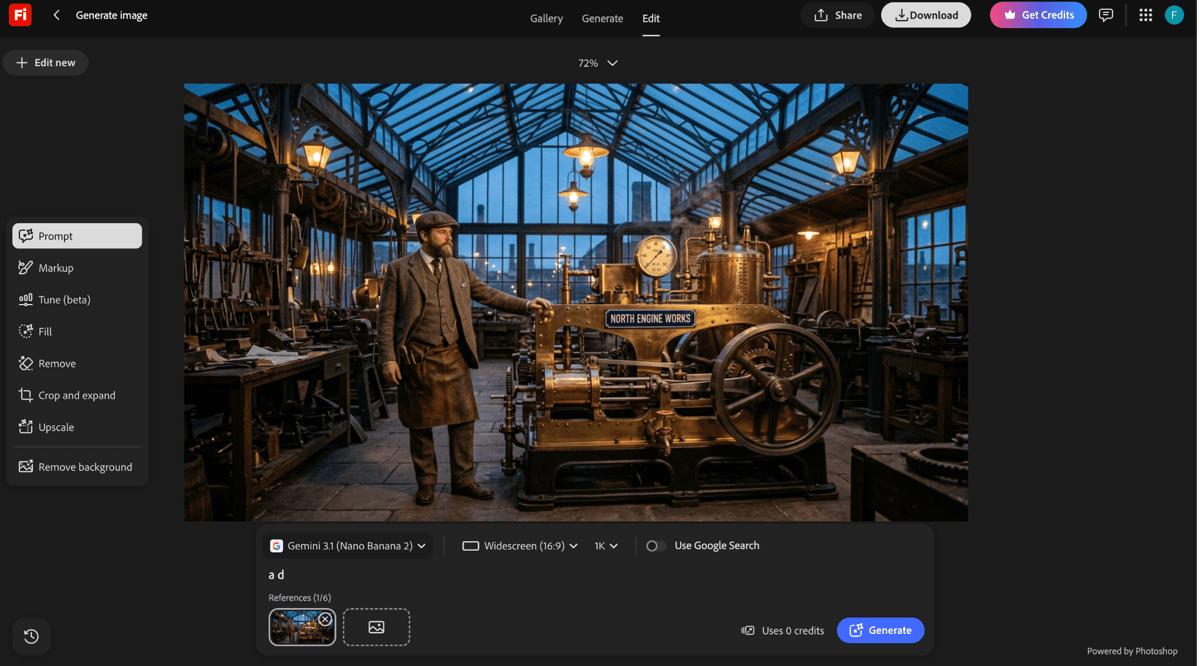The width and height of the screenshot is (1200, 666).
Task: Click Edit new button
Action: click(46, 63)
